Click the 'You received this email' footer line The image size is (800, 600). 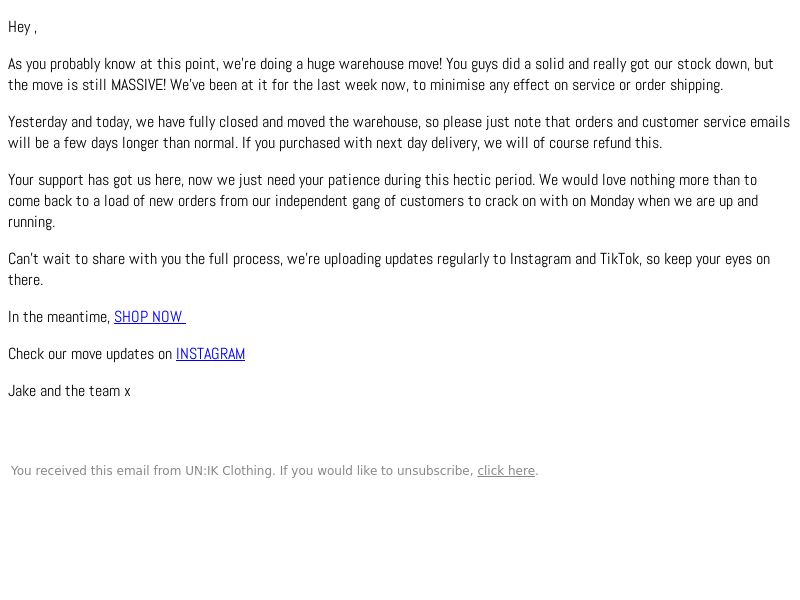(274, 470)
